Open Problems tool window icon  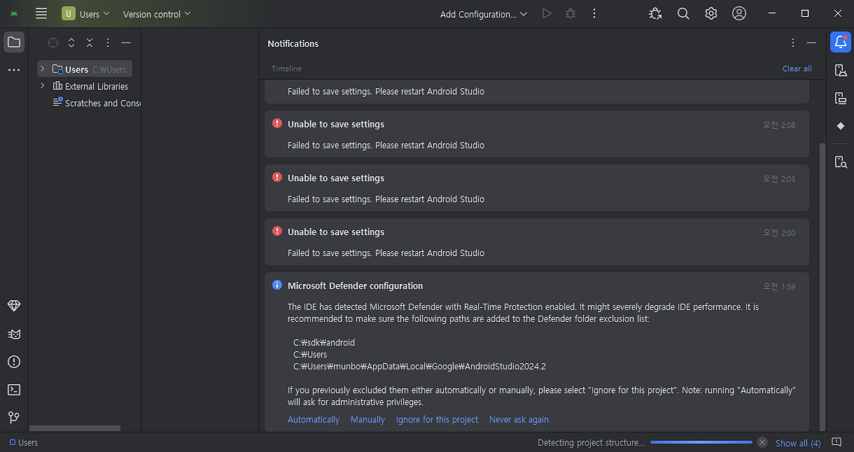pos(14,362)
